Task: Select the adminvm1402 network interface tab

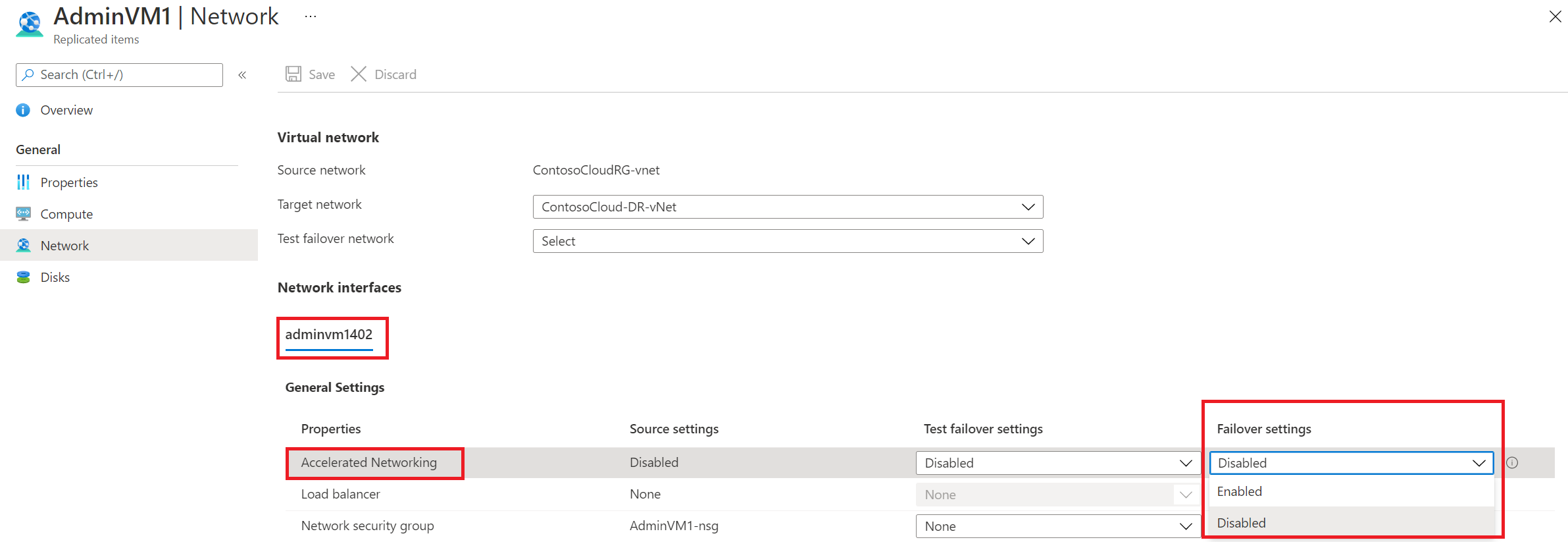Action: click(329, 335)
